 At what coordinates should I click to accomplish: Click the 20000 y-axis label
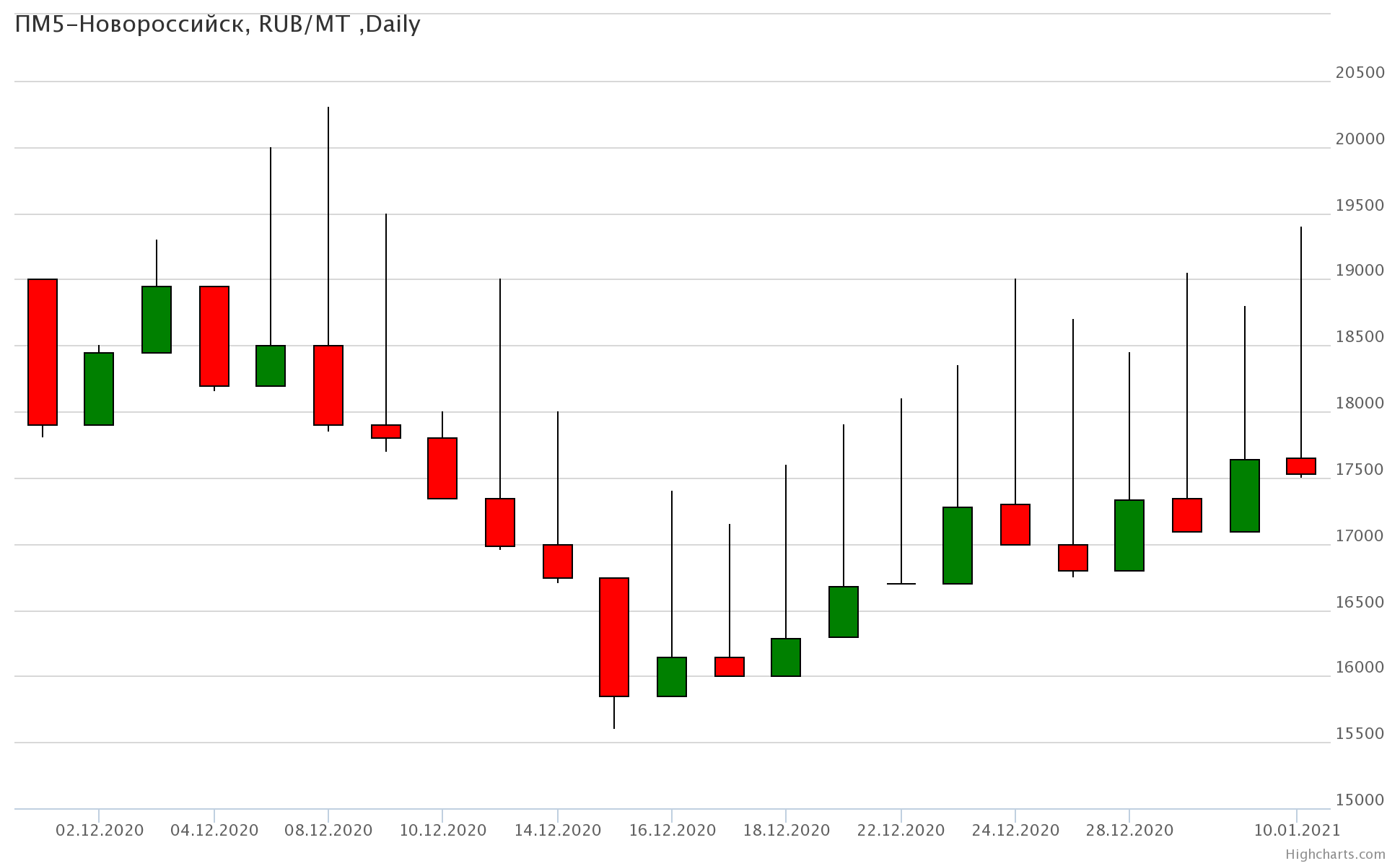point(1360,139)
